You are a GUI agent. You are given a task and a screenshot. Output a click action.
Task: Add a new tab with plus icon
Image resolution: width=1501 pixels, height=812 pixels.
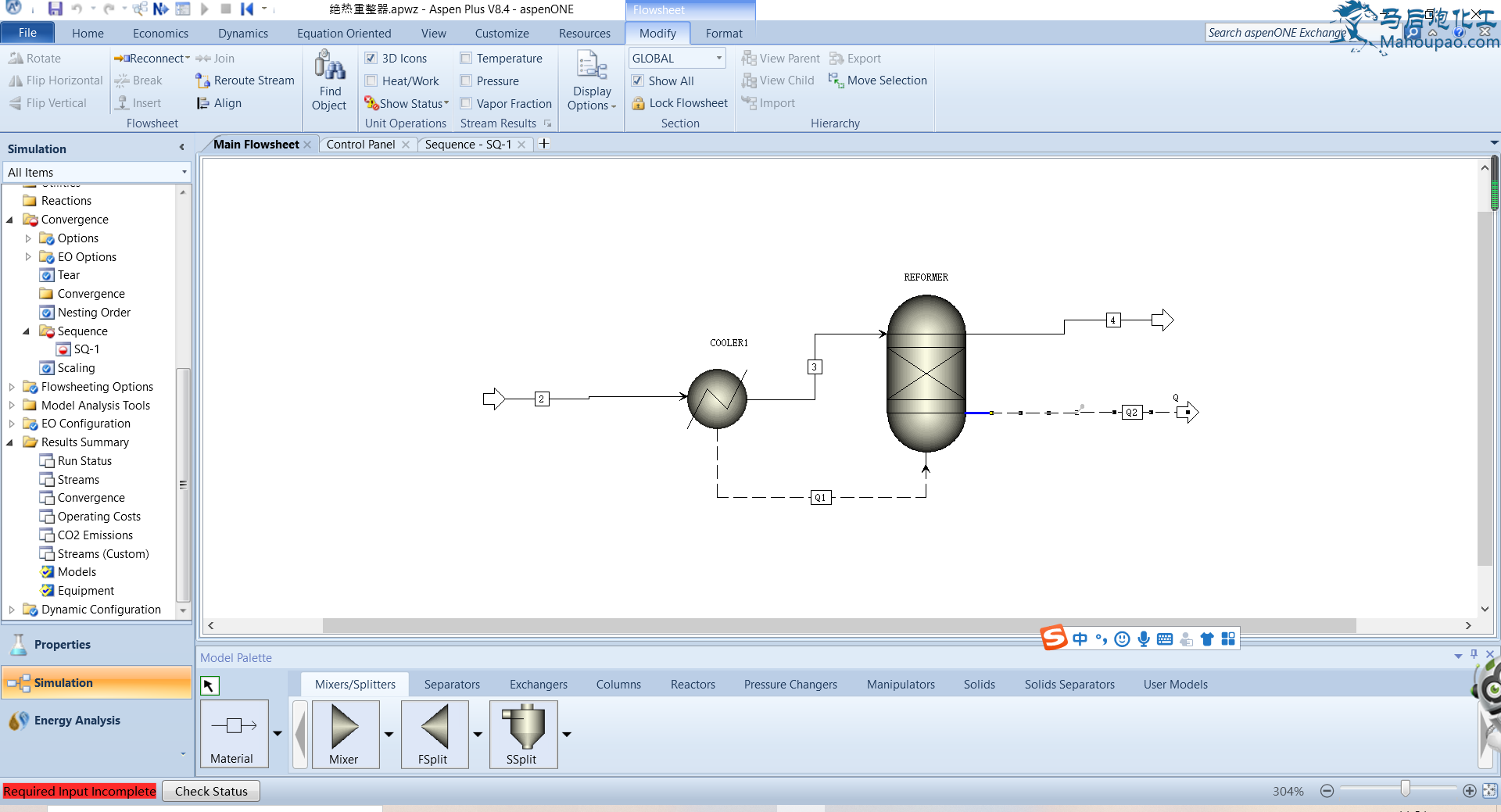544,144
